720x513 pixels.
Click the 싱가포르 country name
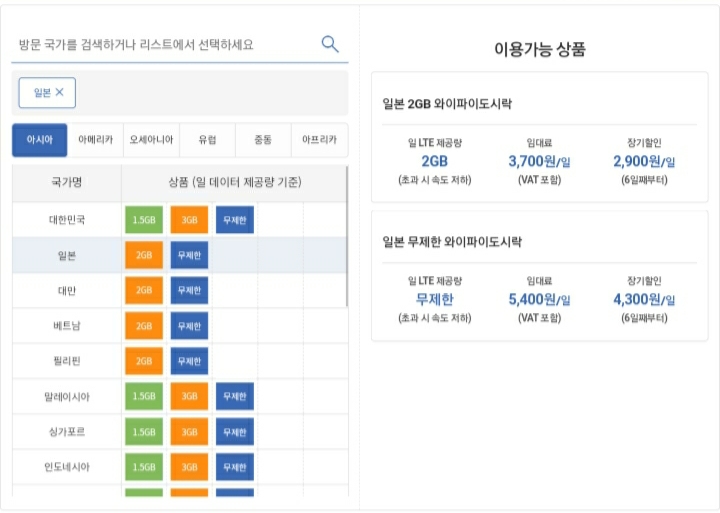tap(67, 432)
